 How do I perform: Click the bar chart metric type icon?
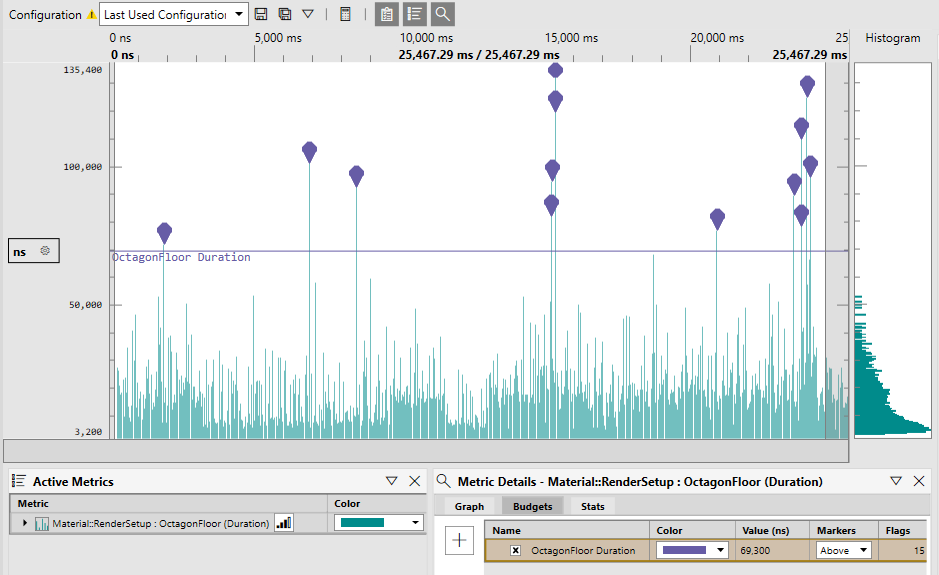(x=42, y=524)
